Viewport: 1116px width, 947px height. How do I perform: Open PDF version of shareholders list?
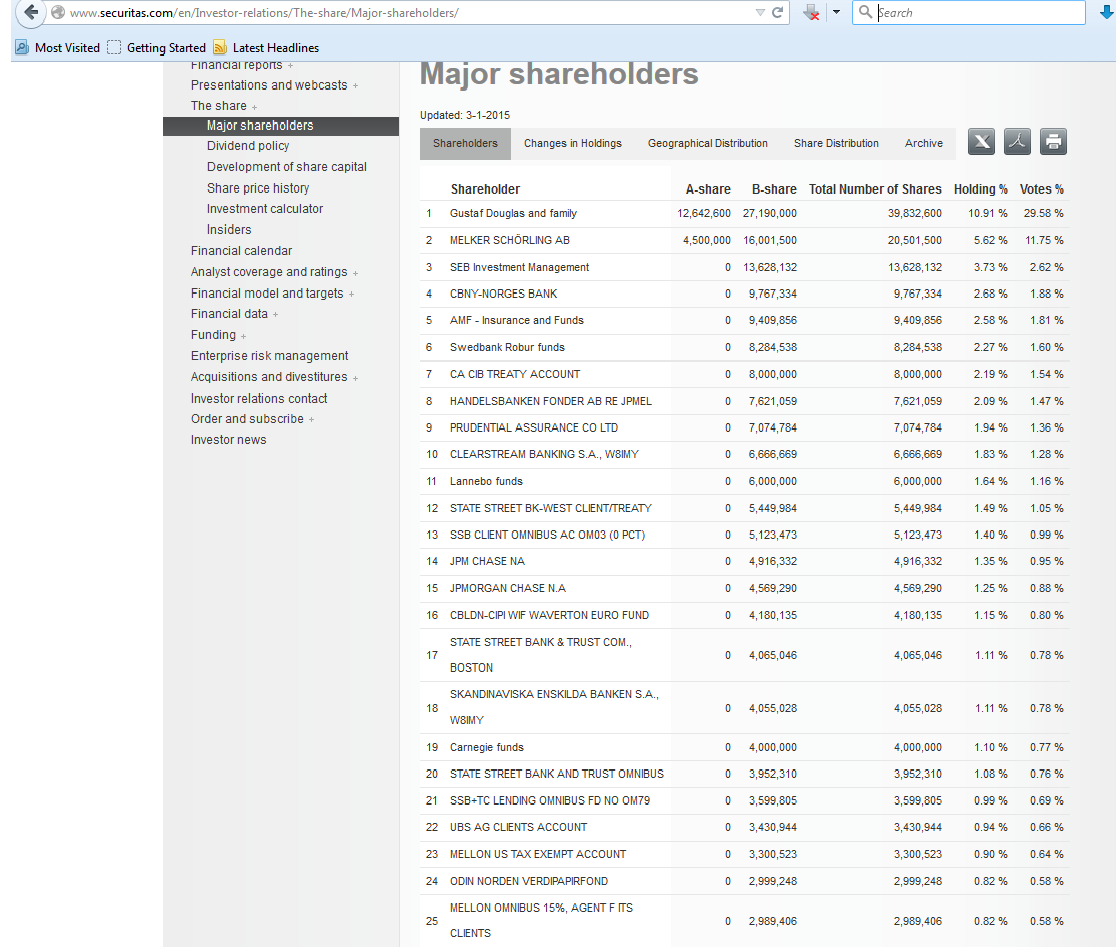coord(1017,142)
